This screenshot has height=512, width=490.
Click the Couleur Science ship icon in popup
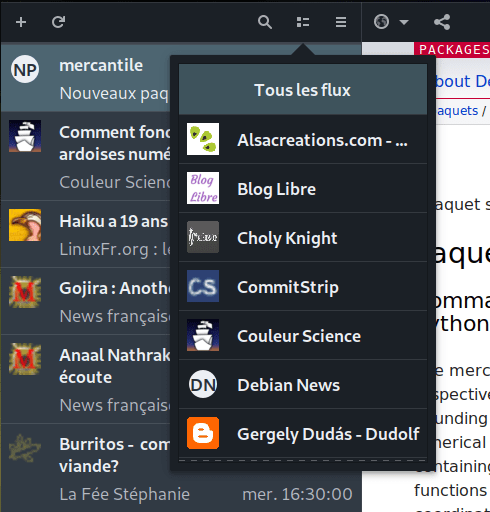point(203,335)
